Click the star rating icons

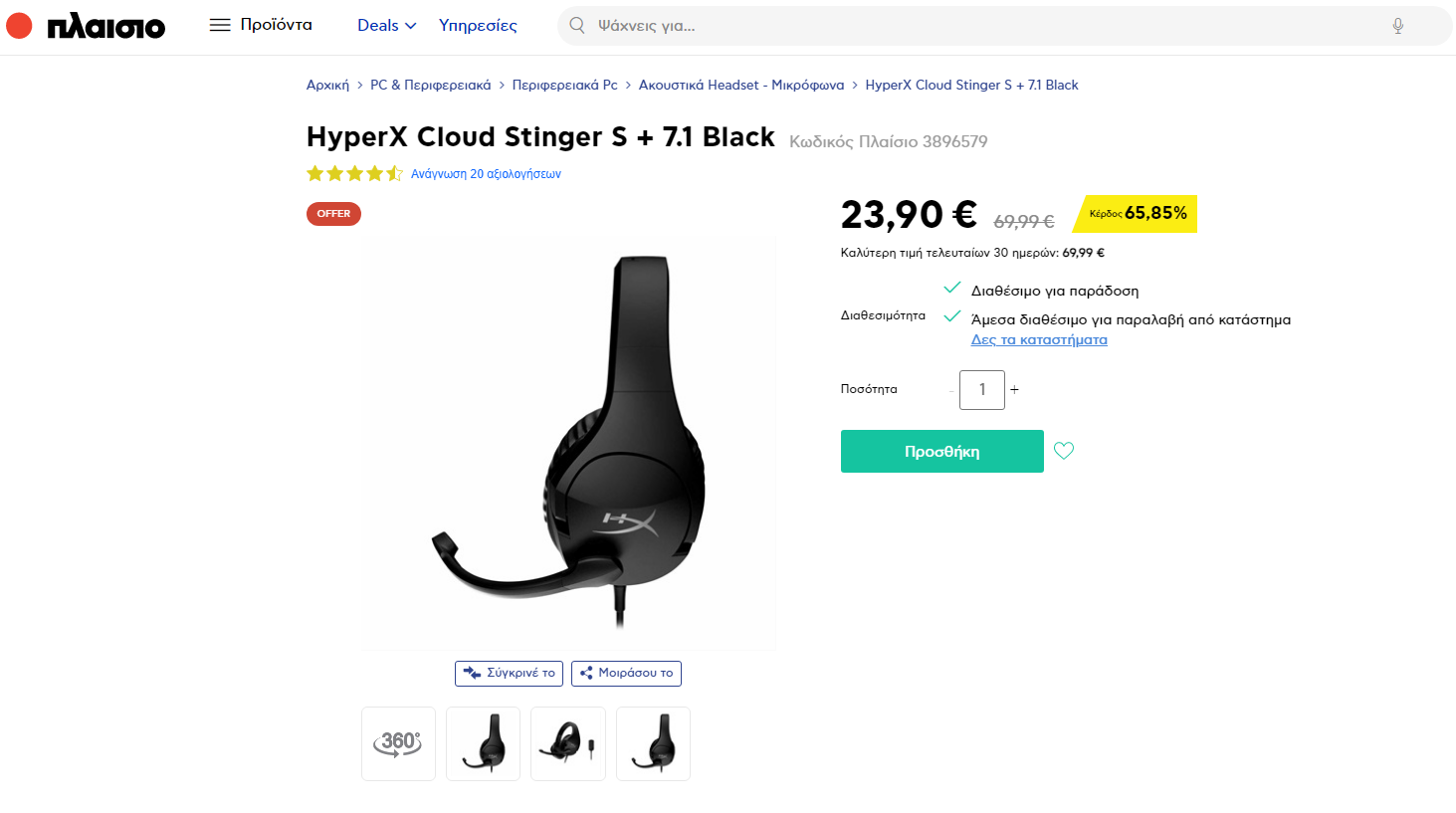pyautogui.click(x=354, y=174)
